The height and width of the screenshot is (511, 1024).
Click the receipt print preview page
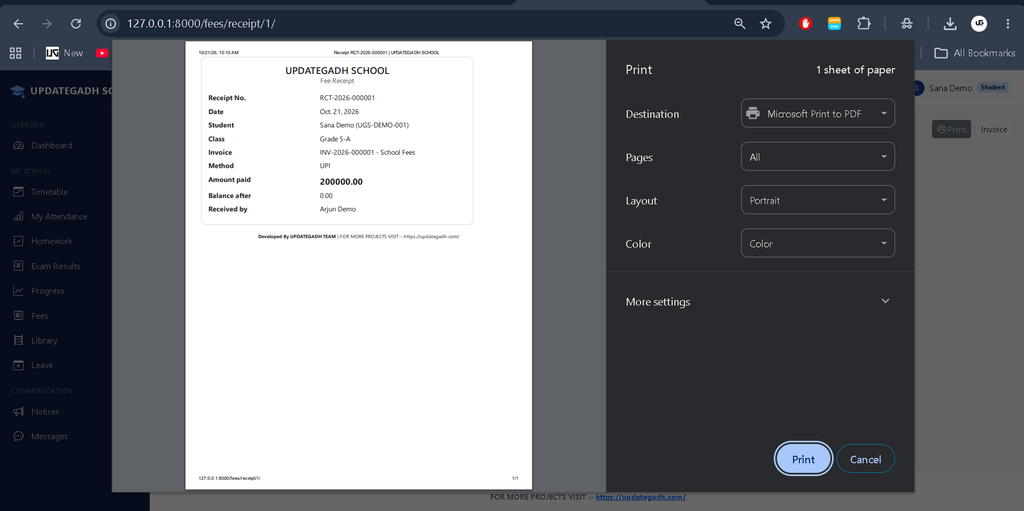[359, 265]
